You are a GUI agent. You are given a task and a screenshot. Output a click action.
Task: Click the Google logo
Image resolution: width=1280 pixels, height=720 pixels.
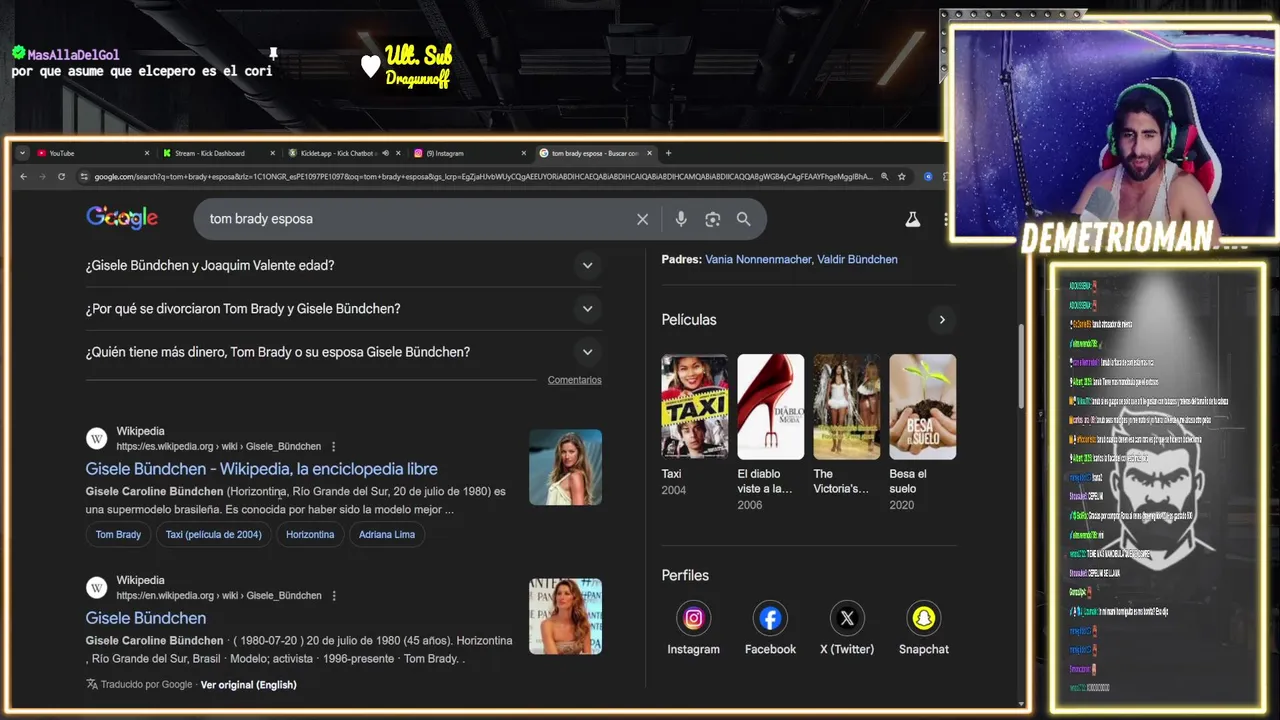coord(122,218)
